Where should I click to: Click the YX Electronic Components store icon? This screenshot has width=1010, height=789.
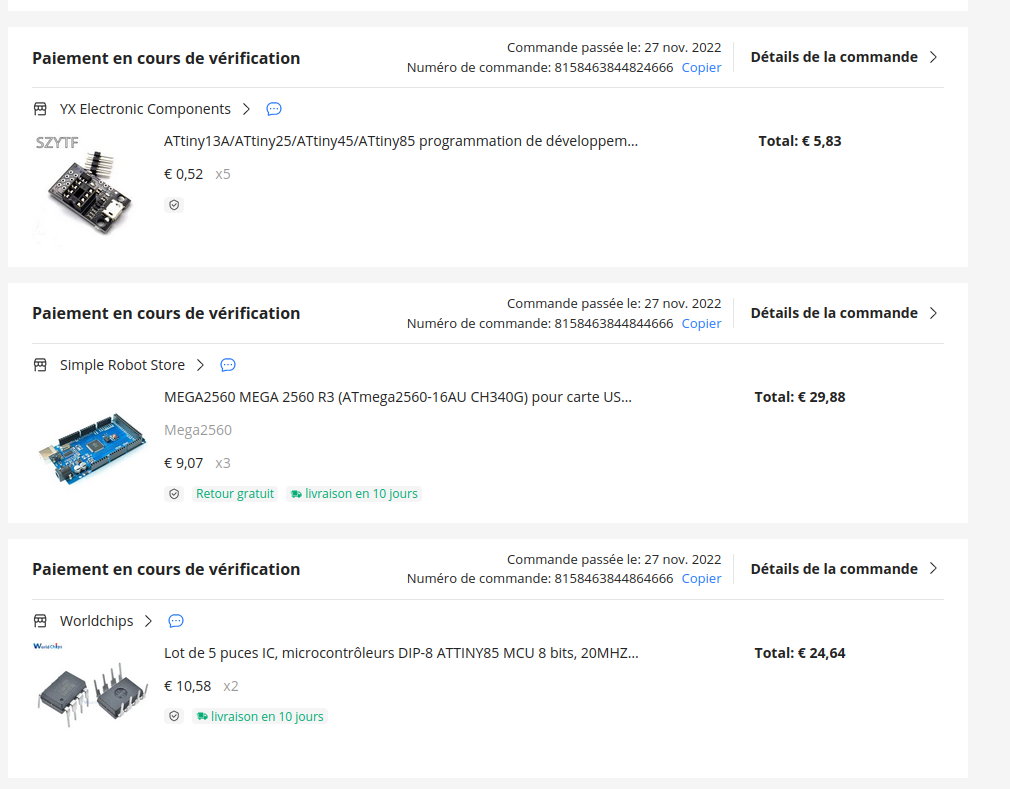coord(40,109)
